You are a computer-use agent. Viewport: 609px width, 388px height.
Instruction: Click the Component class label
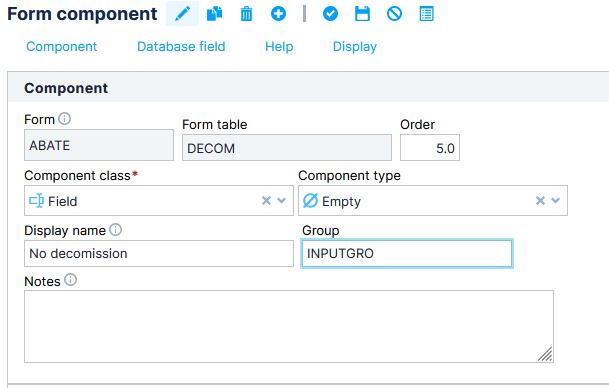tap(77, 176)
